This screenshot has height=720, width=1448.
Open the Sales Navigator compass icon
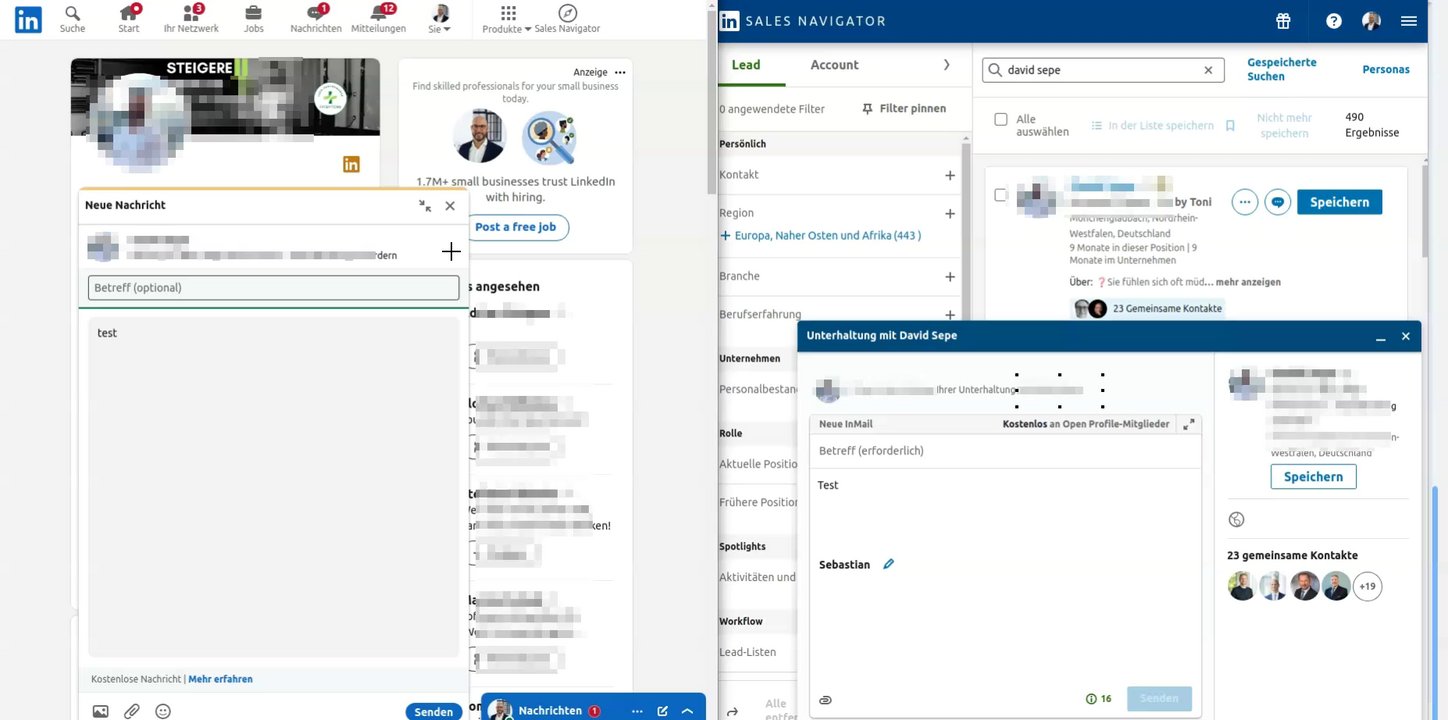pyautogui.click(x=567, y=19)
